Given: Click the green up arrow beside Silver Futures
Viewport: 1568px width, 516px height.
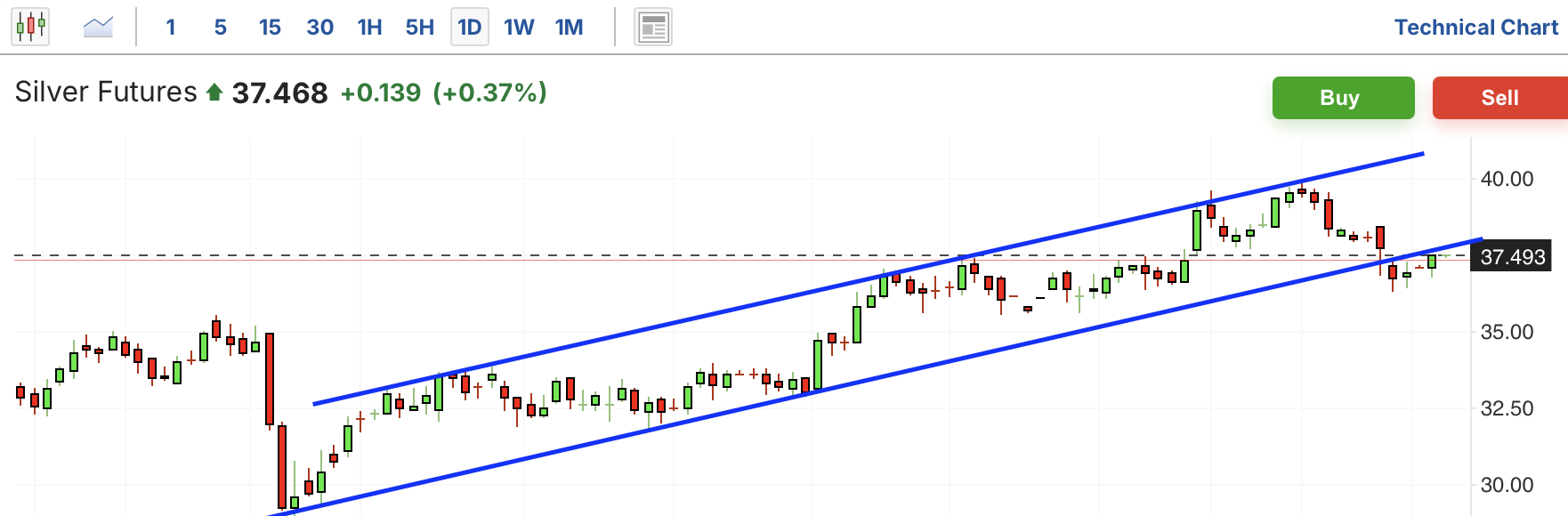Looking at the screenshot, I should 214,92.
